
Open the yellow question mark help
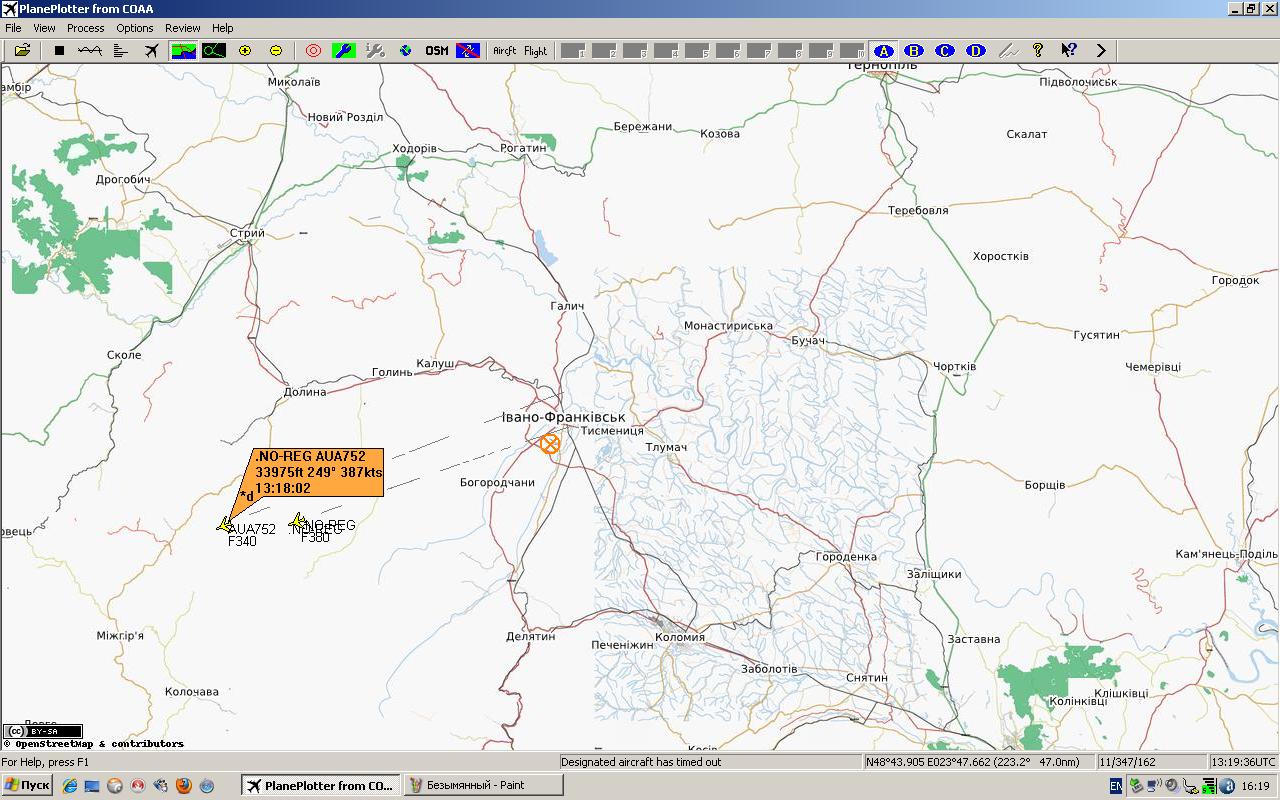tap(1038, 50)
